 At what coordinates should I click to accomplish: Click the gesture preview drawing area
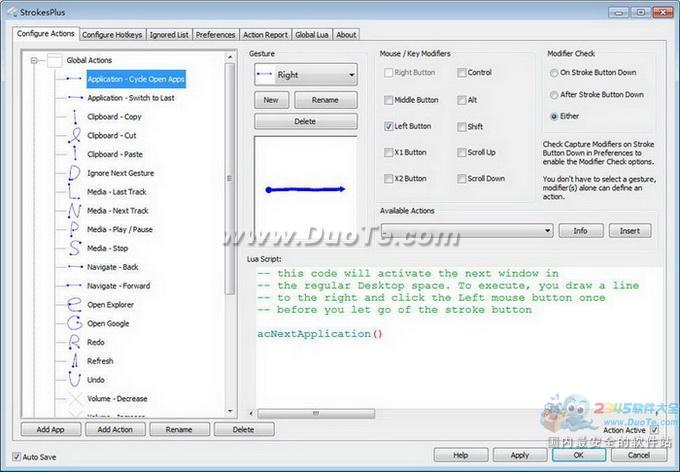(306, 187)
